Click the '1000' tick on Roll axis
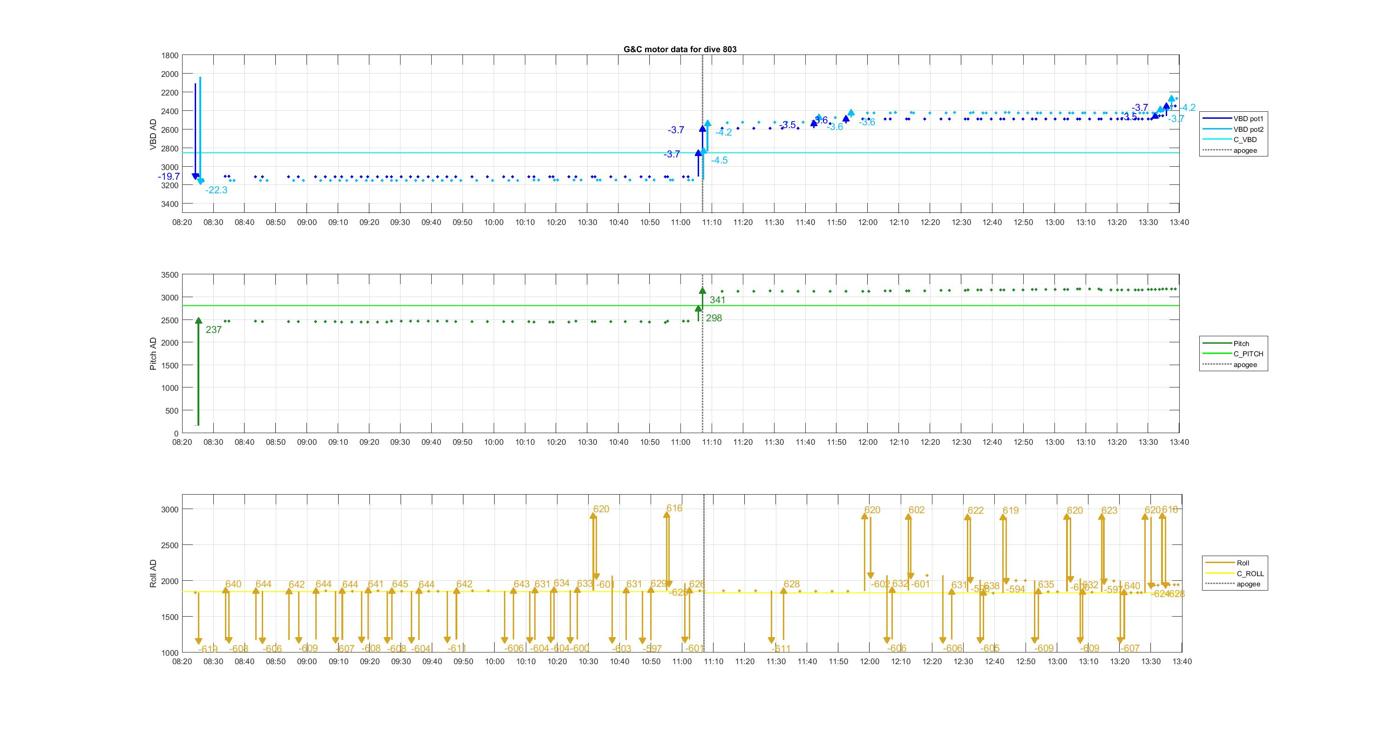This screenshot has width=1400, height=733. coord(170,653)
